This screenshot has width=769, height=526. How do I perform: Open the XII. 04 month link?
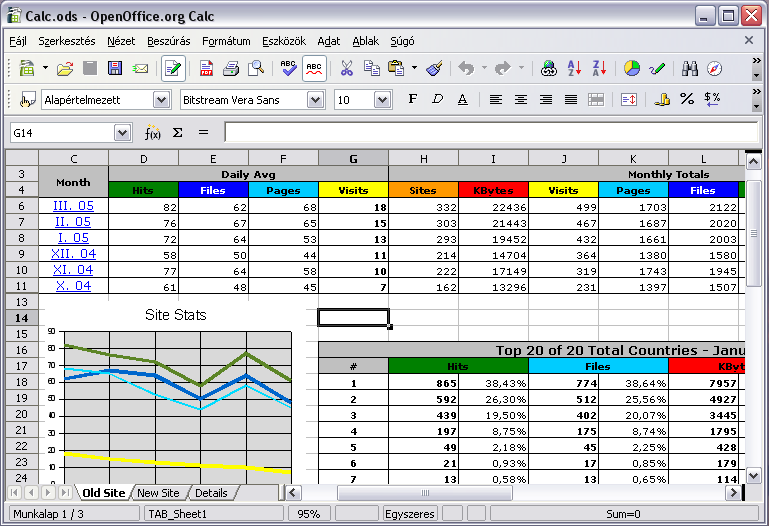coord(72,254)
